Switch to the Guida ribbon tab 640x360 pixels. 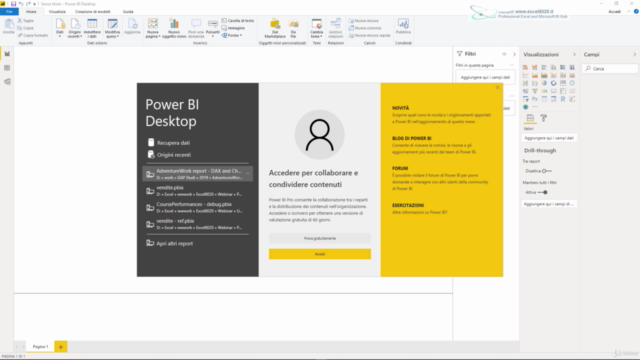point(128,11)
